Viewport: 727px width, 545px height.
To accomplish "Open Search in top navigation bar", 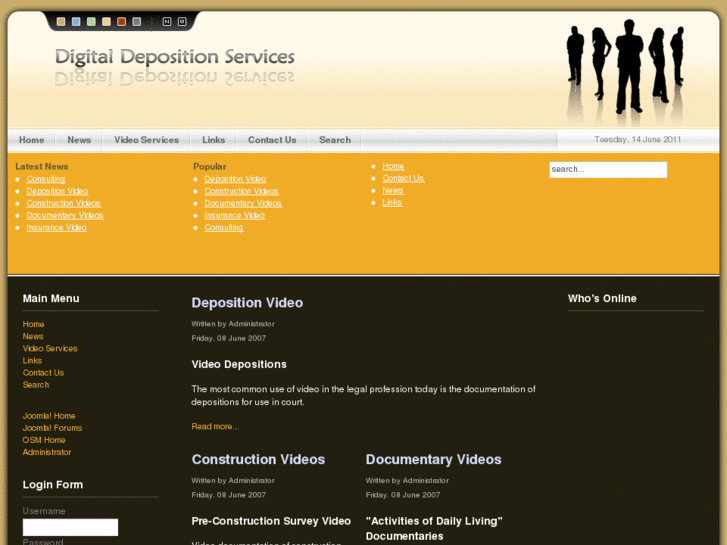I will [335, 140].
